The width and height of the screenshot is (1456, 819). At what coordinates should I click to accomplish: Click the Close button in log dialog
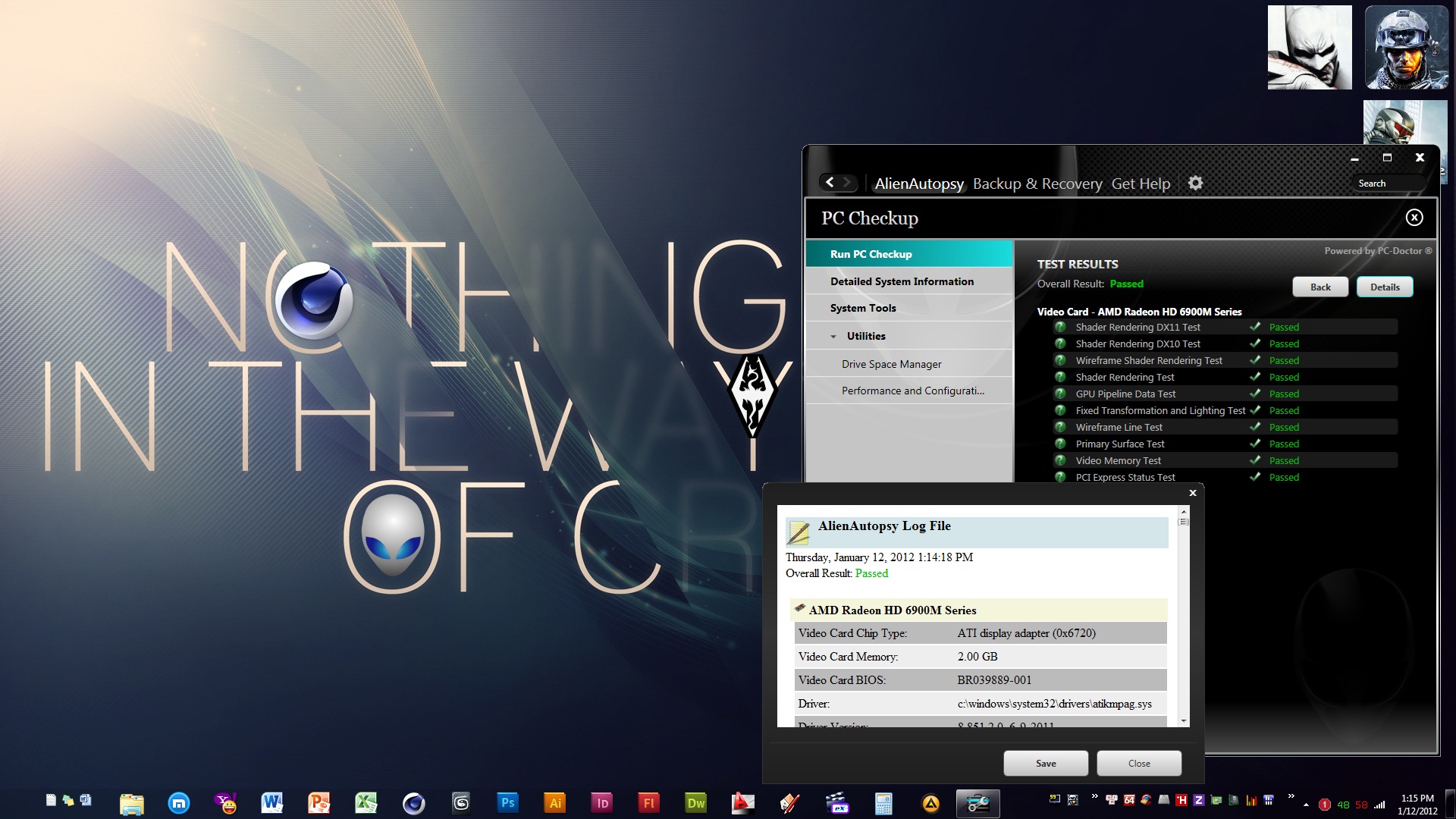[x=1139, y=764]
